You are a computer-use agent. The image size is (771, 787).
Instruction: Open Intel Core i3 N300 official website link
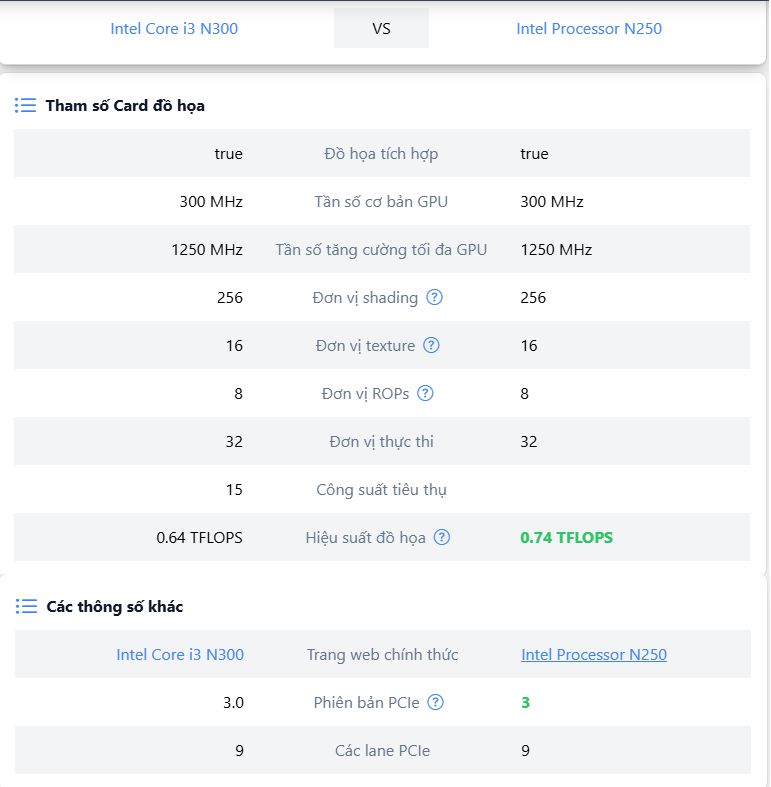click(180, 654)
